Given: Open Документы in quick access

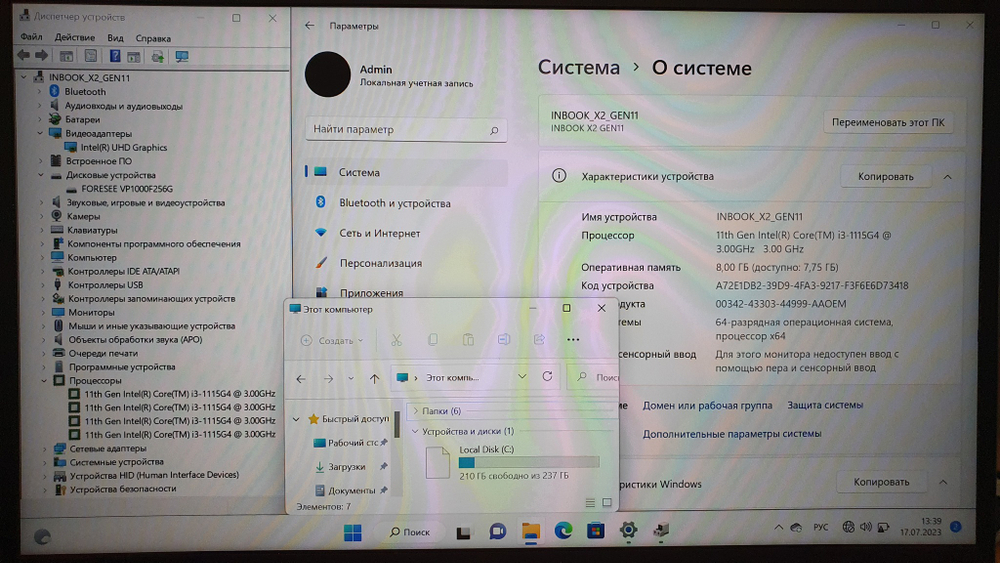Looking at the screenshot, I should (351, 490).
